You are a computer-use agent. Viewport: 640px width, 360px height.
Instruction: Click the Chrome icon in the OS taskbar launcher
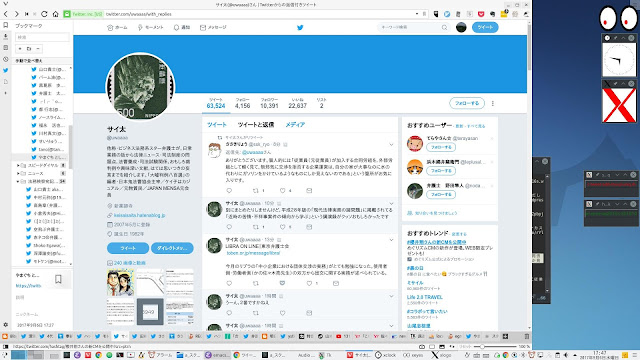tap(98, 355)
